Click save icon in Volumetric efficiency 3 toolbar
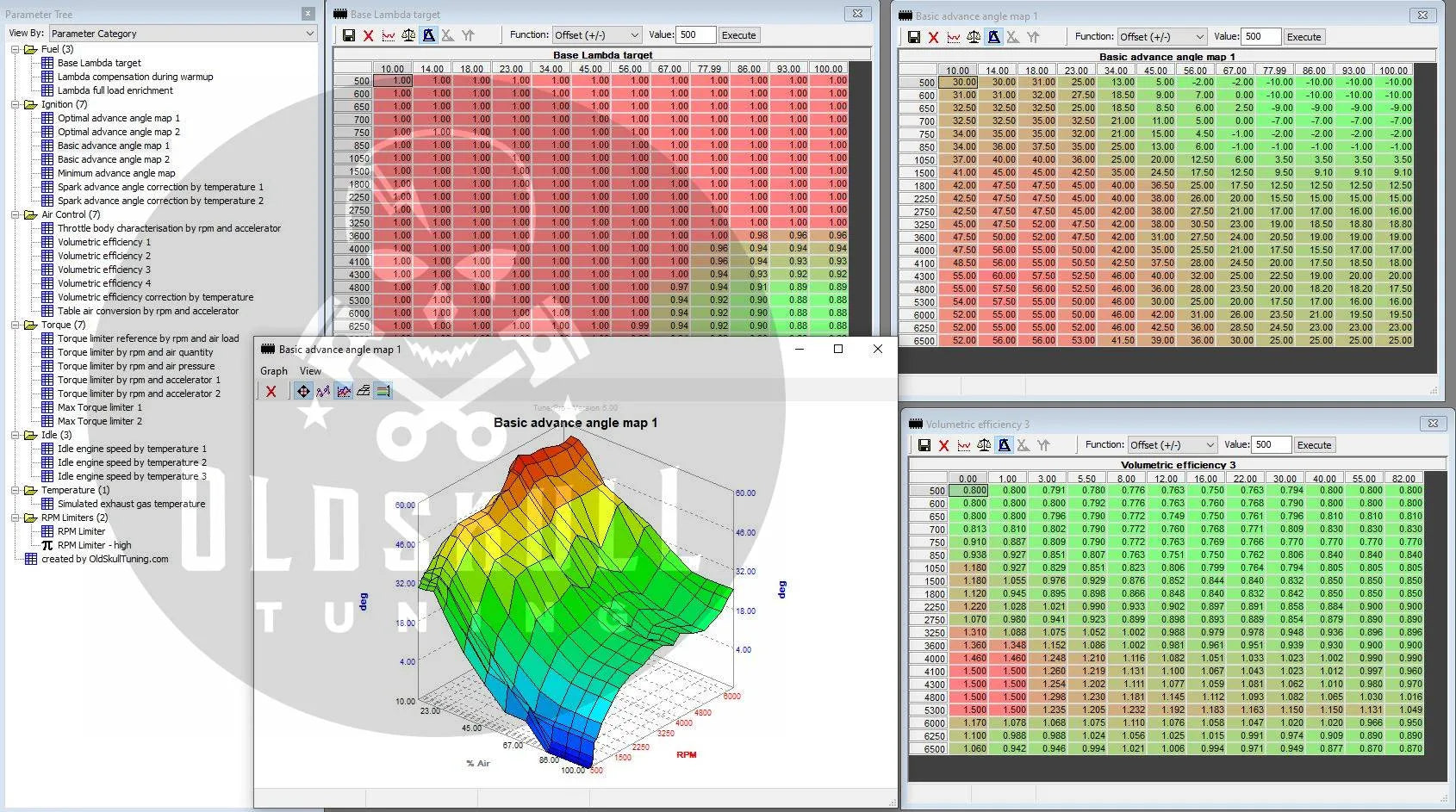This screenshot has height=812, width=1456. [x=924, y=445]
